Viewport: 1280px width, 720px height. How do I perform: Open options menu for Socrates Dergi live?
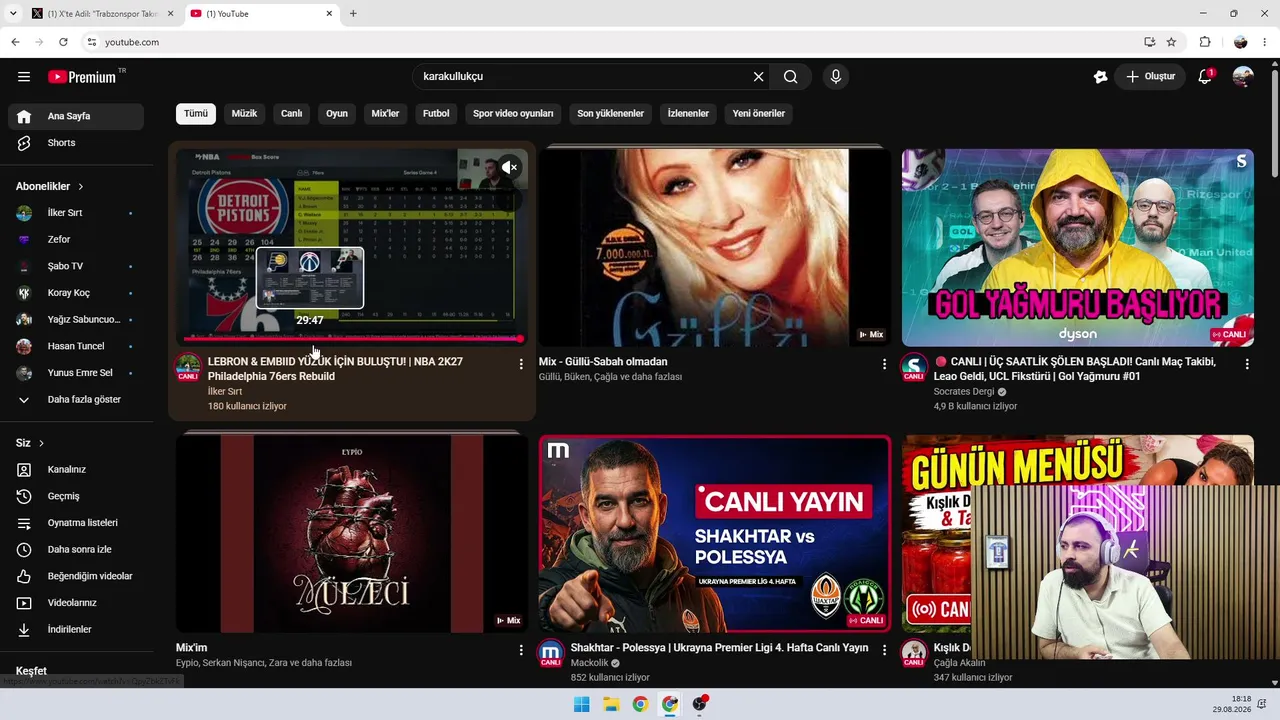pyautogui.click(x=1247, y=364)
